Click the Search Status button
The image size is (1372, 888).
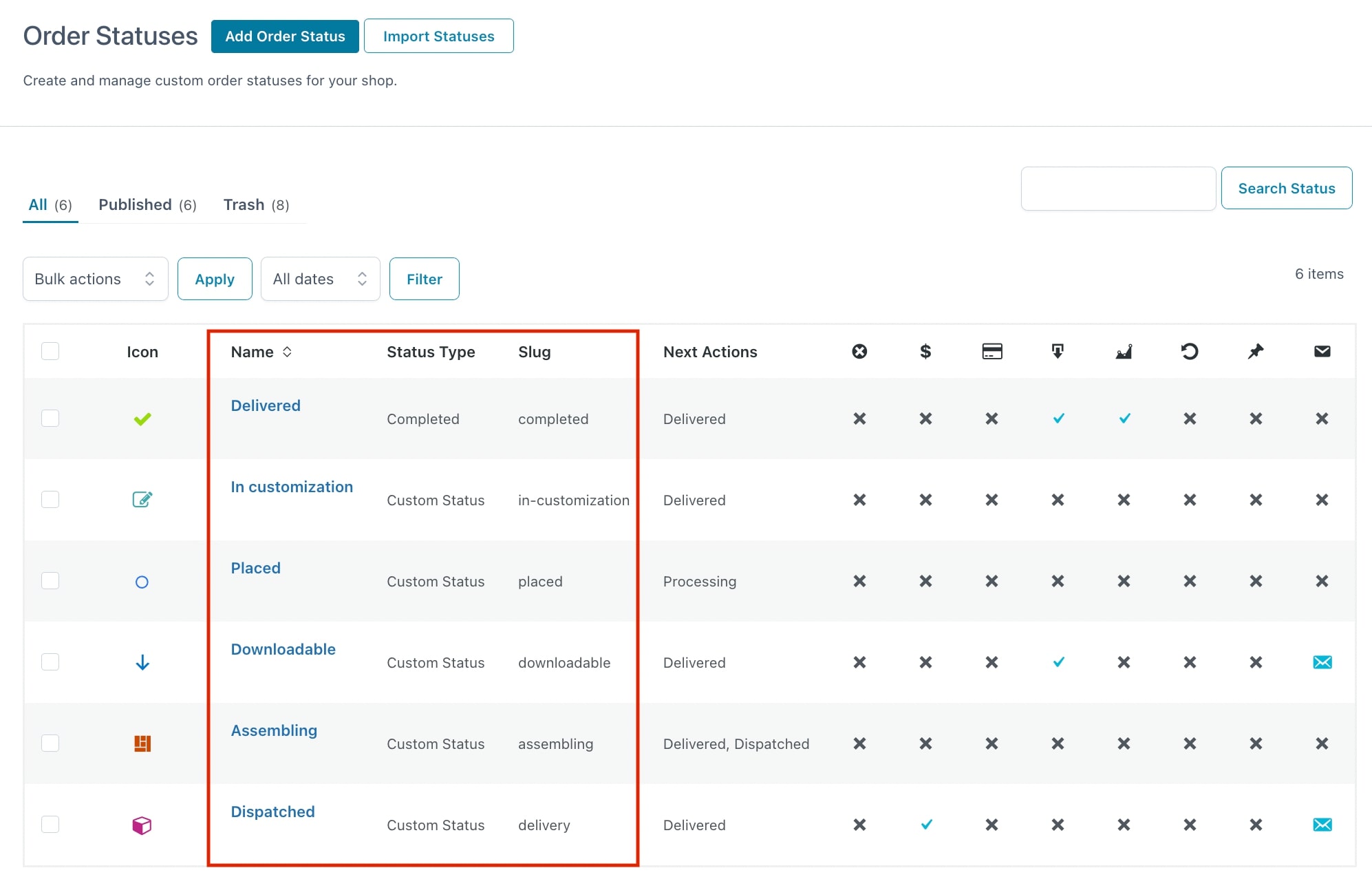coord(1287,188)
